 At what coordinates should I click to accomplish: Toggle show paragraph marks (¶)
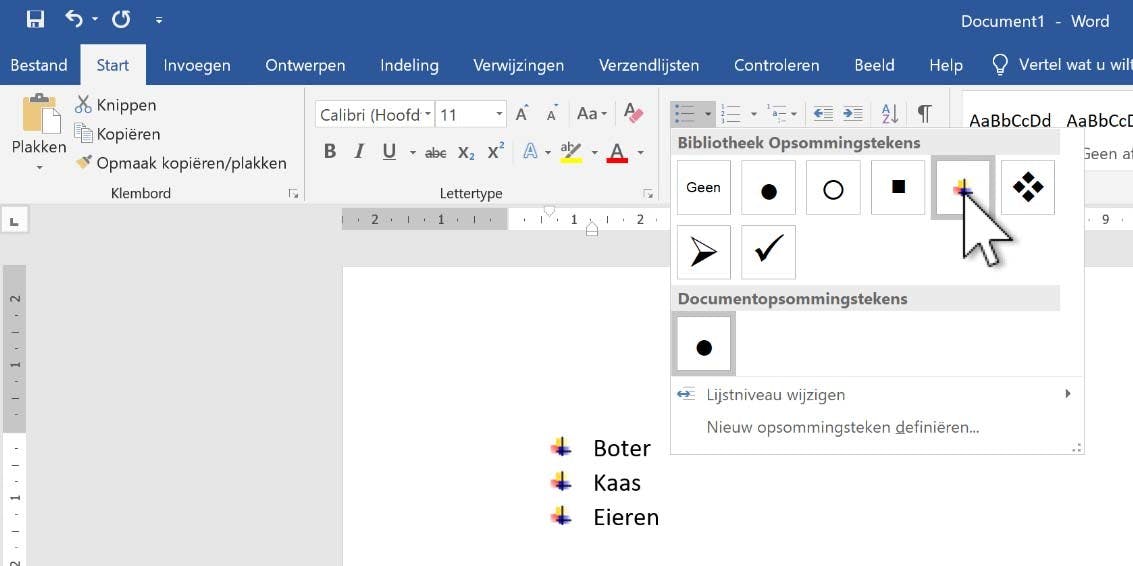coord(925,114)
